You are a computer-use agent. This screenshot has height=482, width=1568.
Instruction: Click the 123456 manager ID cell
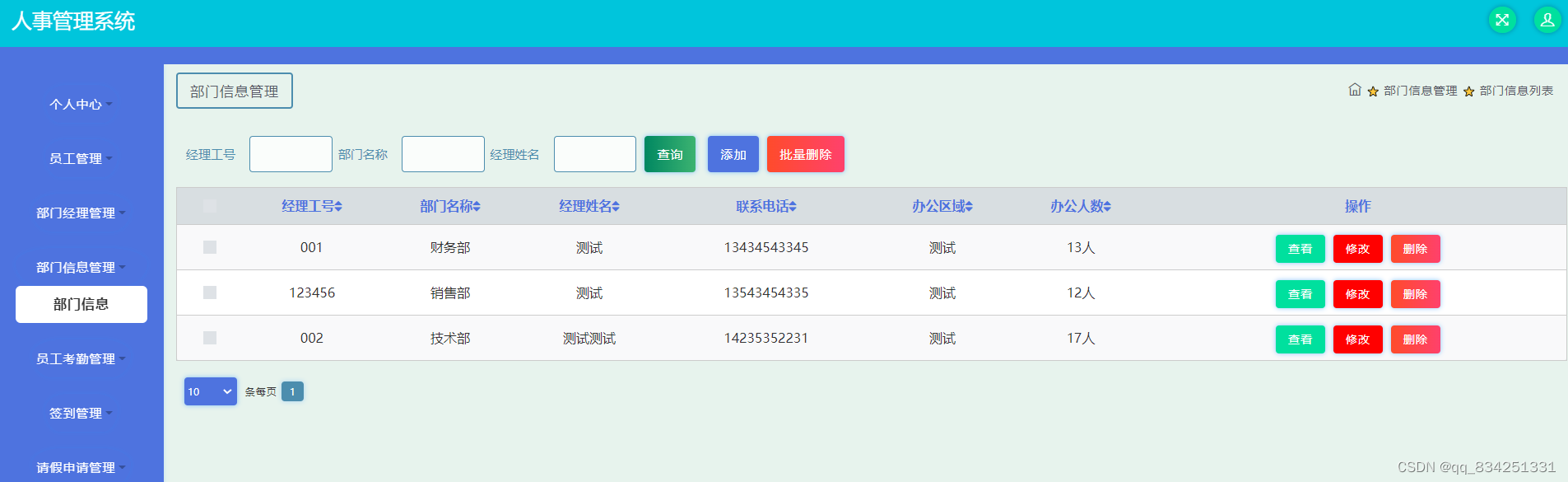click(312, 292)
